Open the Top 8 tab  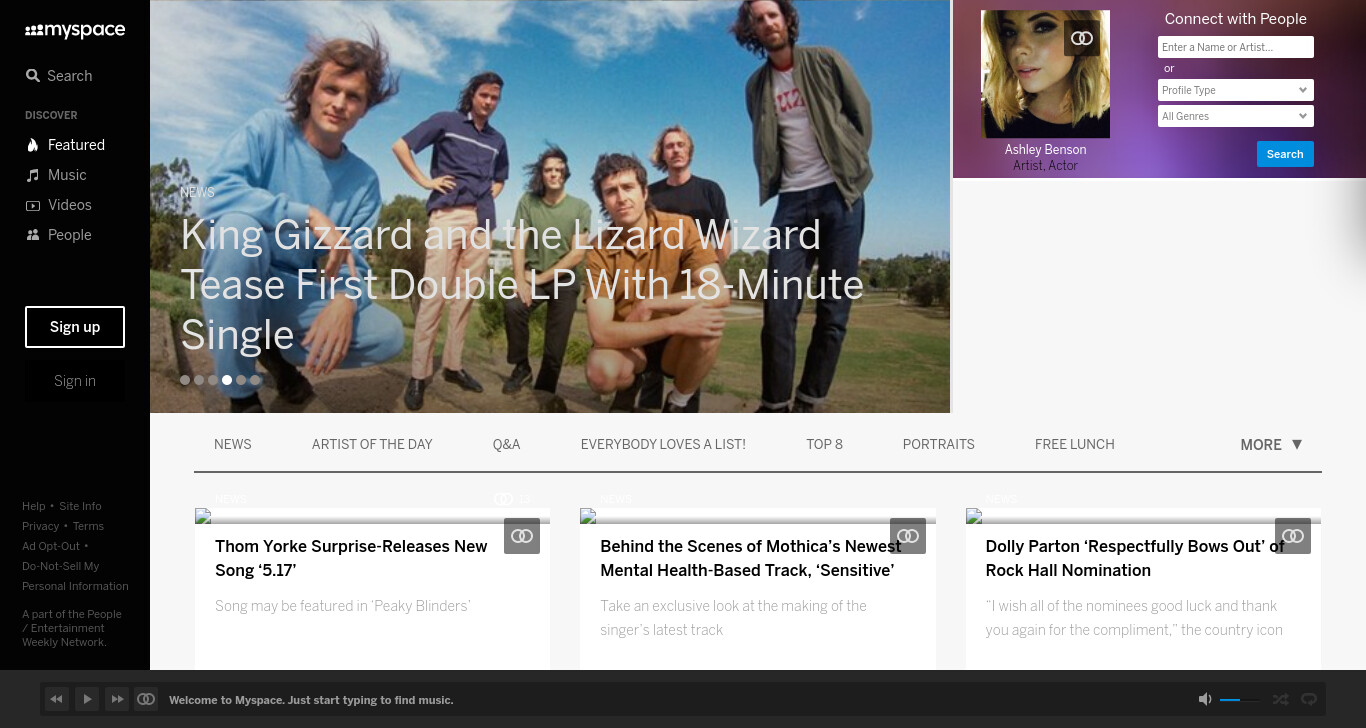click(x=825, y=444)
